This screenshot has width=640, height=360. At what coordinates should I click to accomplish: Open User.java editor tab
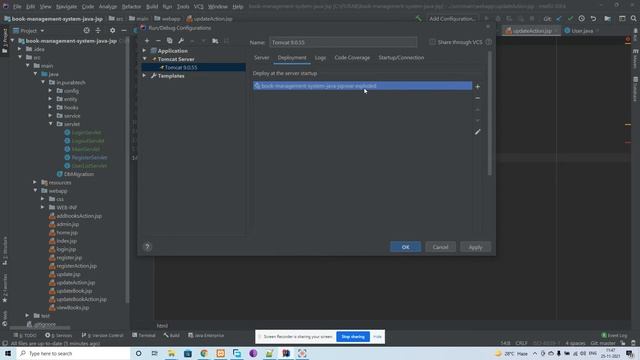pyautogui.click(x=582, y=31)
